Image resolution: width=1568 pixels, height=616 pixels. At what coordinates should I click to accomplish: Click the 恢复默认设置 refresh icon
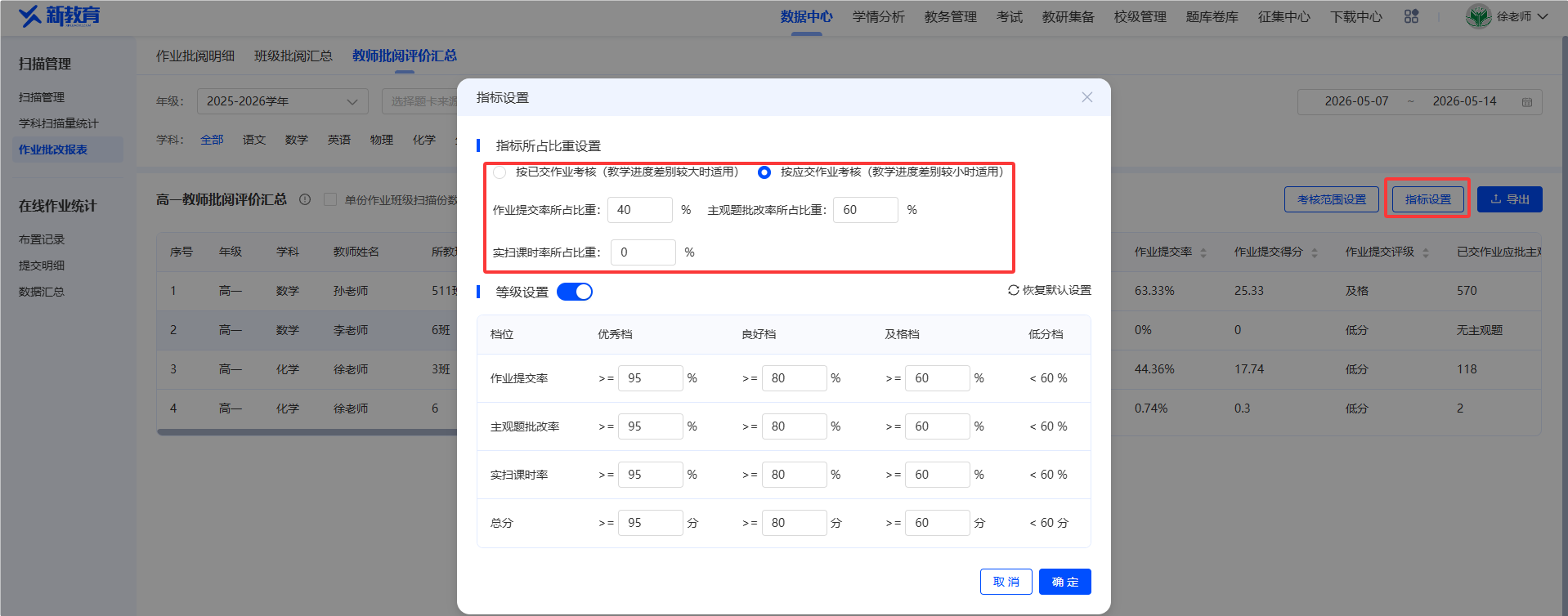point(1014,290)
